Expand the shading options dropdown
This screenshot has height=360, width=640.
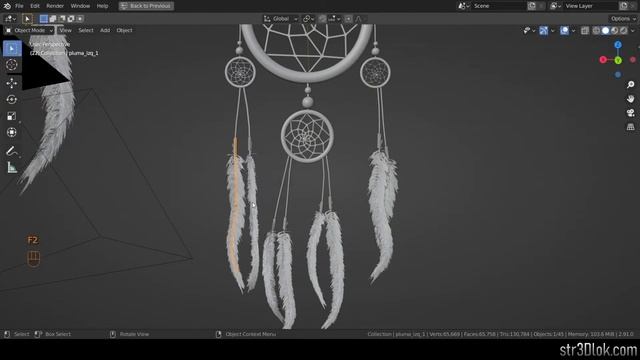(633, 31)
